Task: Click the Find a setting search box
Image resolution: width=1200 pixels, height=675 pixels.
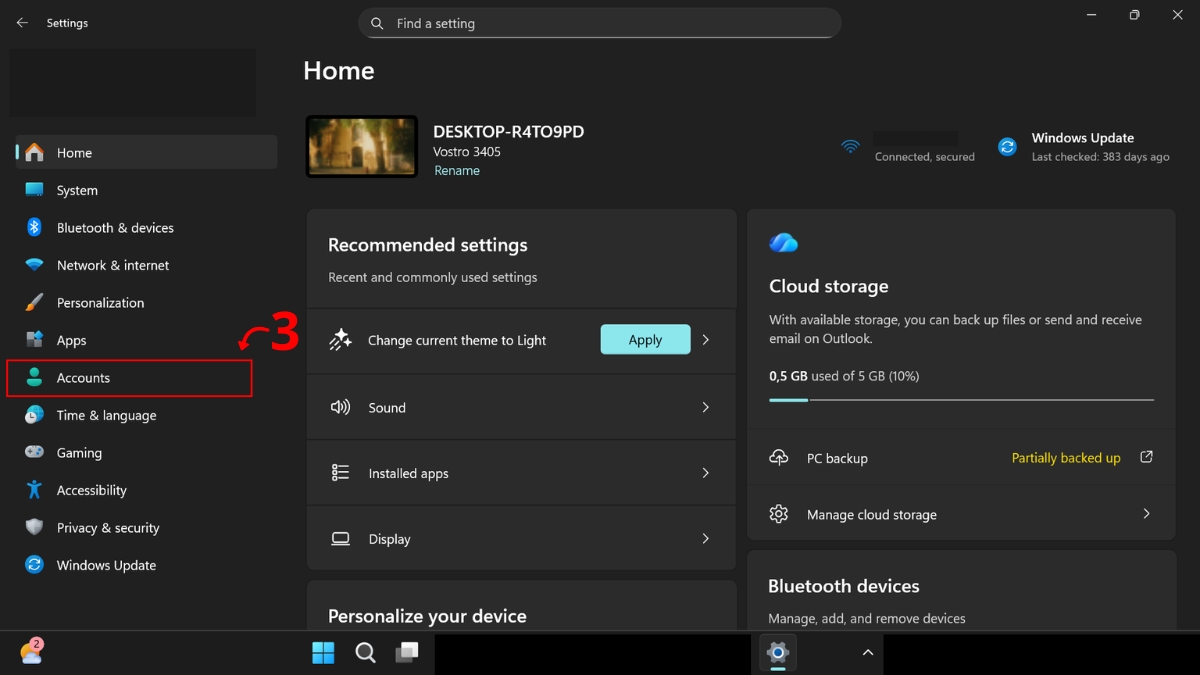Action: point(600,23)
